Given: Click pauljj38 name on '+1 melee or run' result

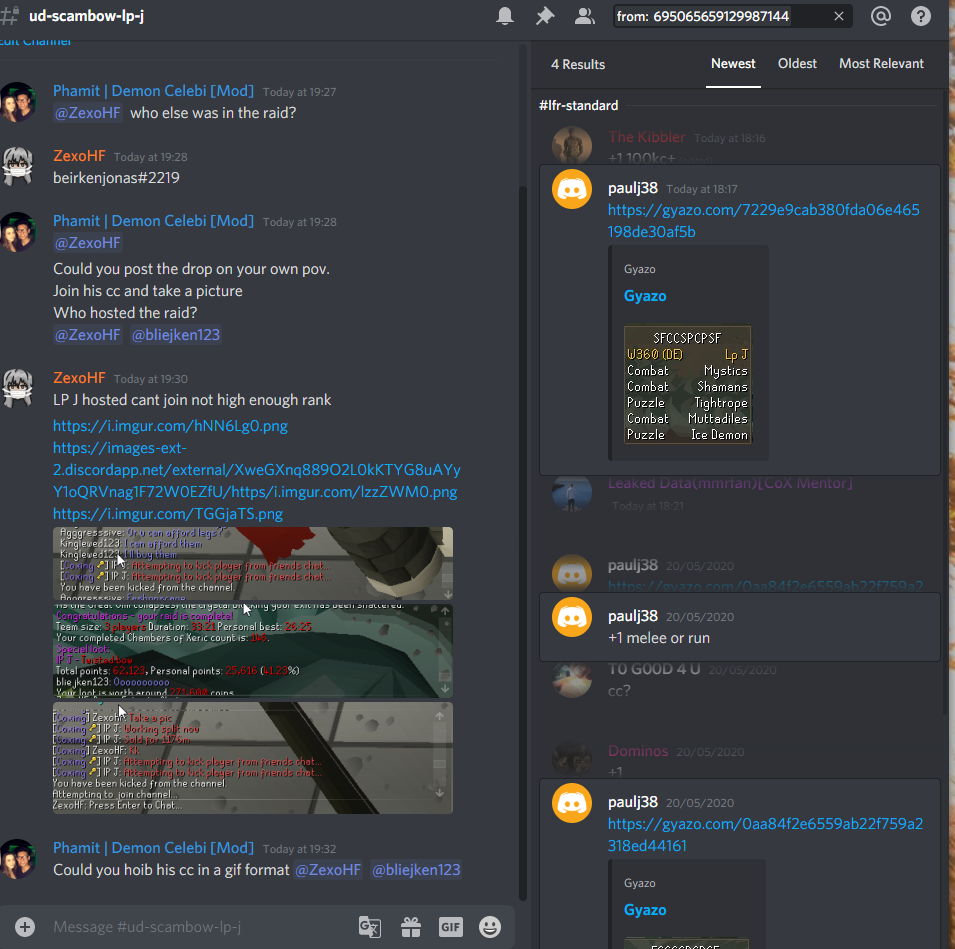Looking at the screenshot, I should click(x=633, y=616).
